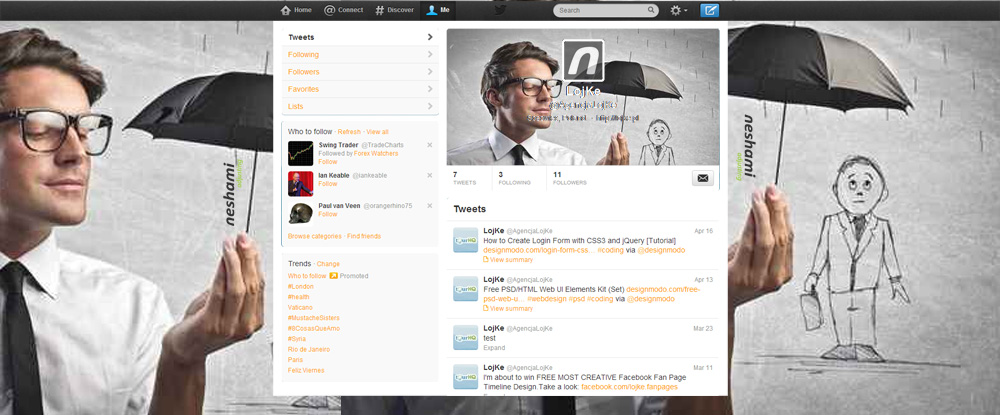Click the Apr 16 timestamp

coord(703,231)
